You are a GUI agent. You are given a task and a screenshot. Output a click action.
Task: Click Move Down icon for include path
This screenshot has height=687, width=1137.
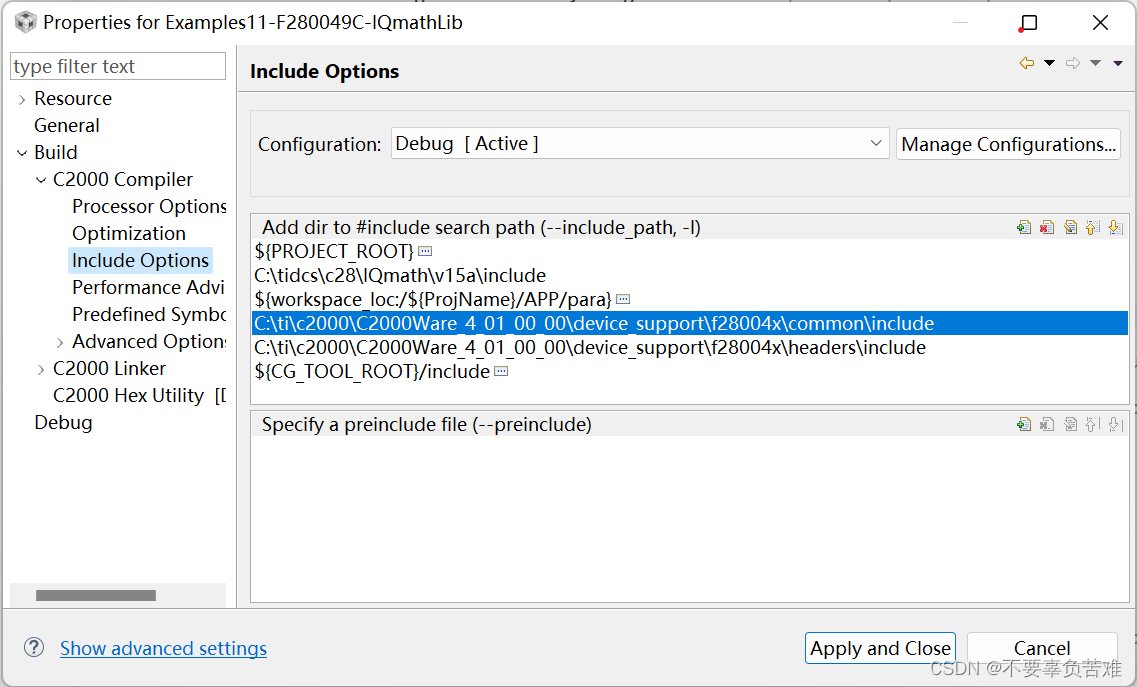[1116, 228]
